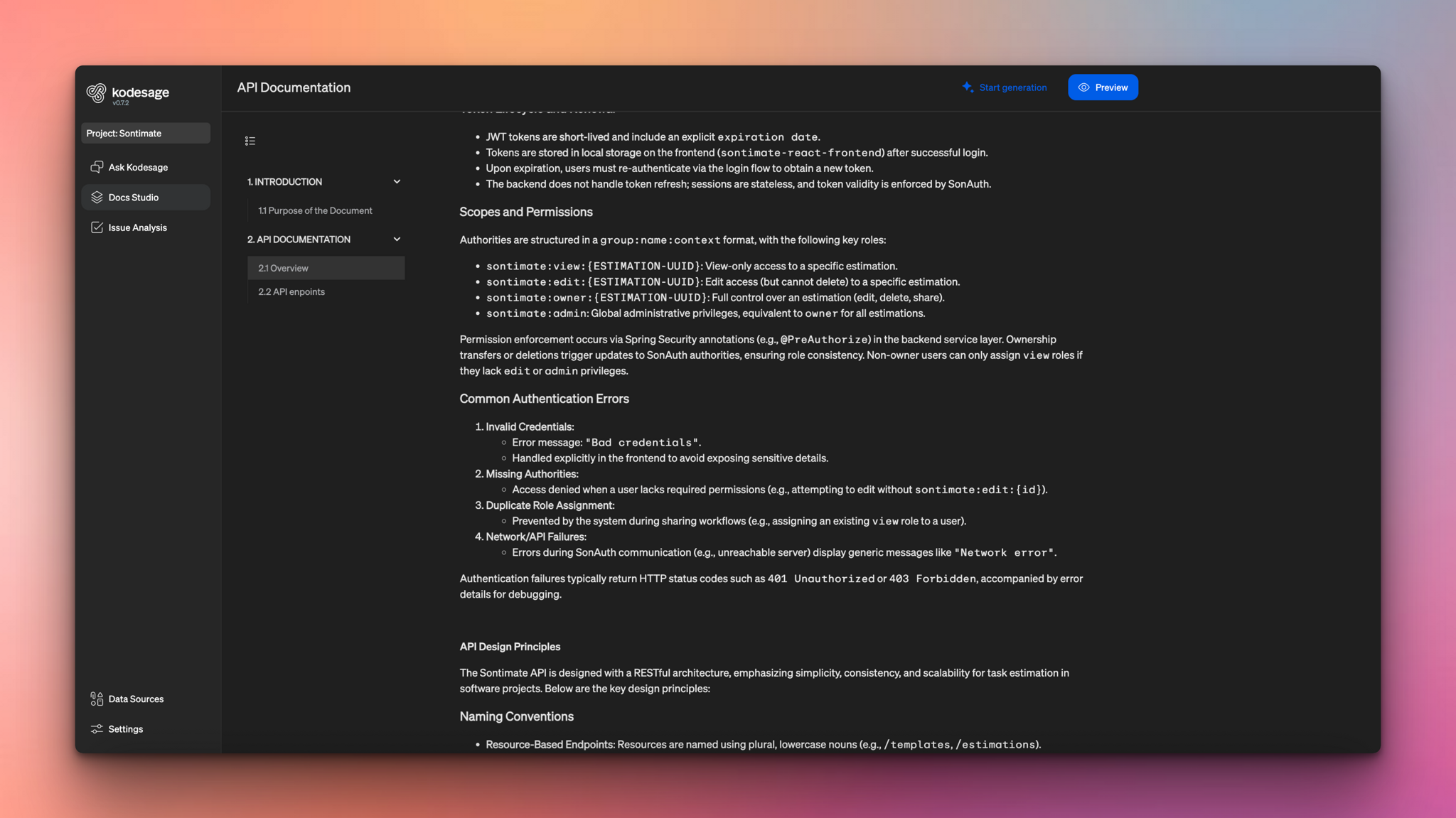Select the highlighted 2.1 Overview entry
This screenshot has height=818, width=1456.
point(283,267)
